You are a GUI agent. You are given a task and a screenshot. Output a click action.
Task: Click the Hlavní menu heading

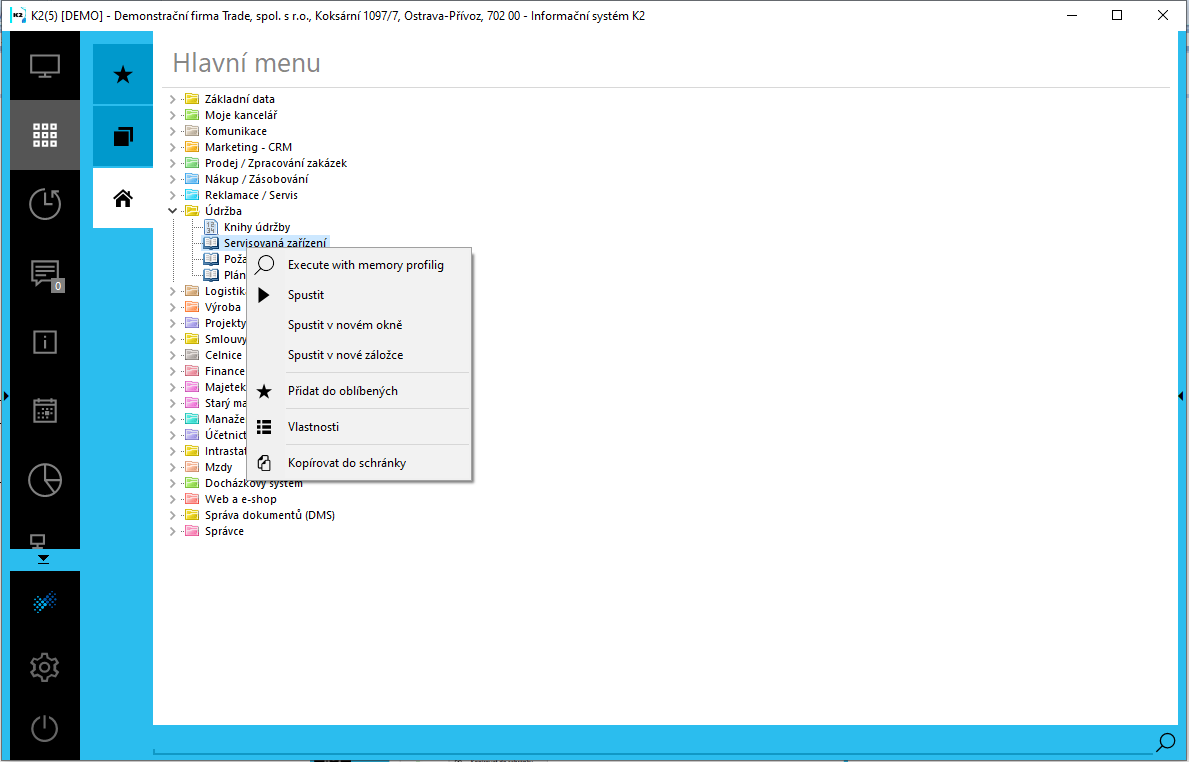click(x=246, y=63)
